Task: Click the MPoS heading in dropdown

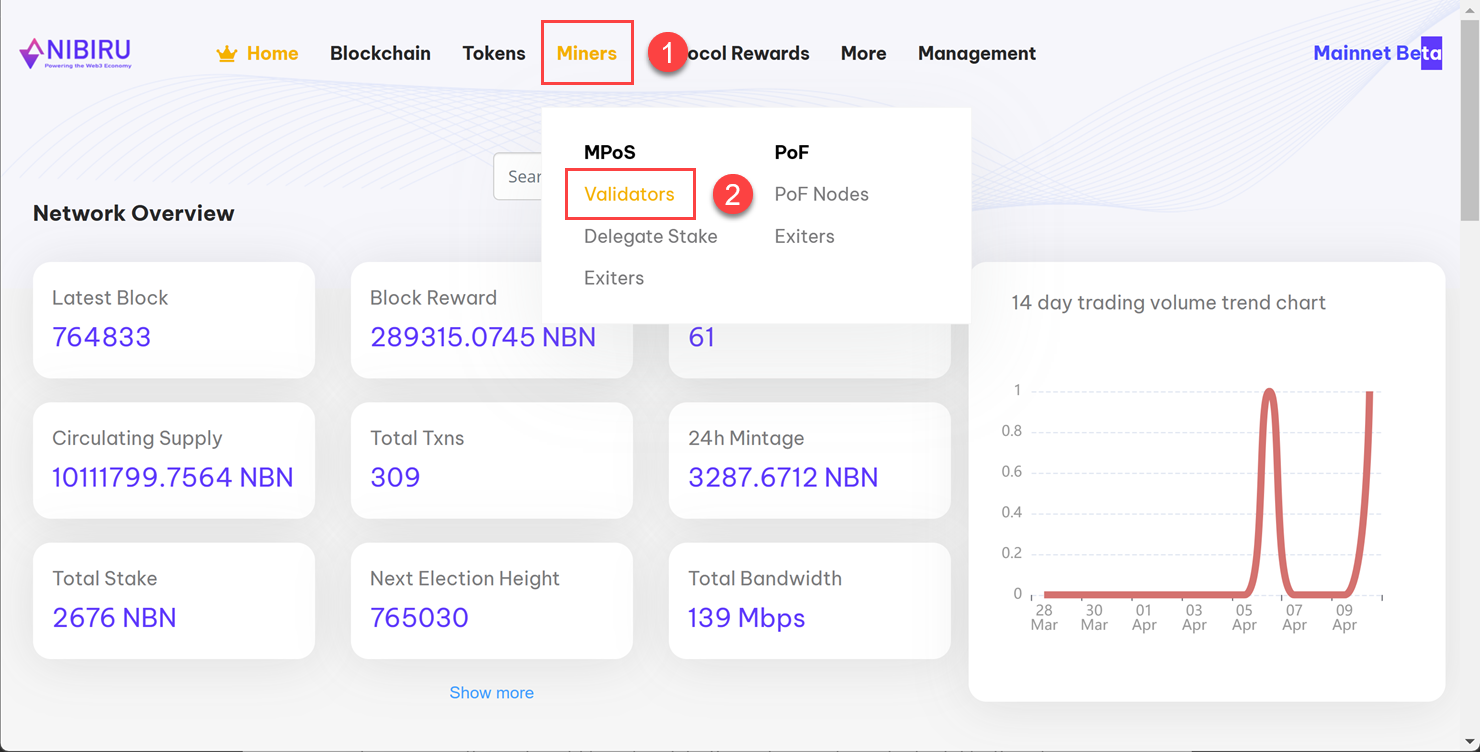Action: (x=610, y=152)
